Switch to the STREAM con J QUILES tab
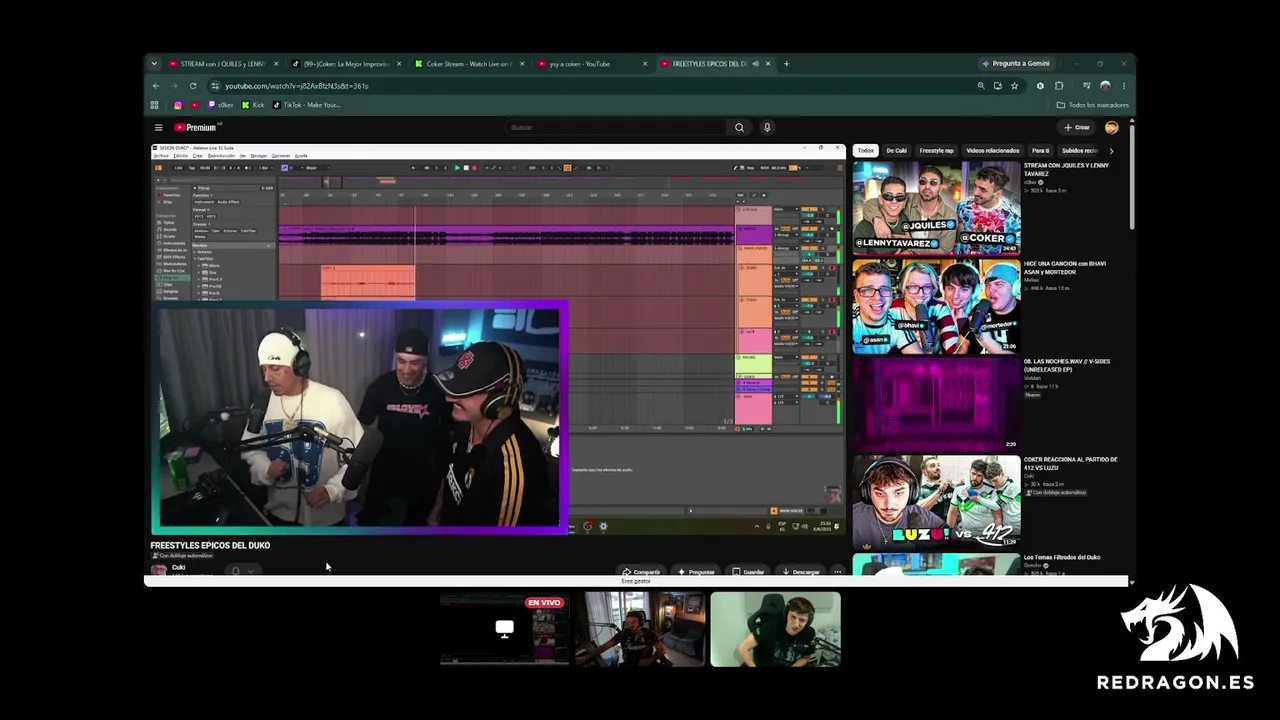The height and width of the screenshot is (720, 1280). [224, 64]
